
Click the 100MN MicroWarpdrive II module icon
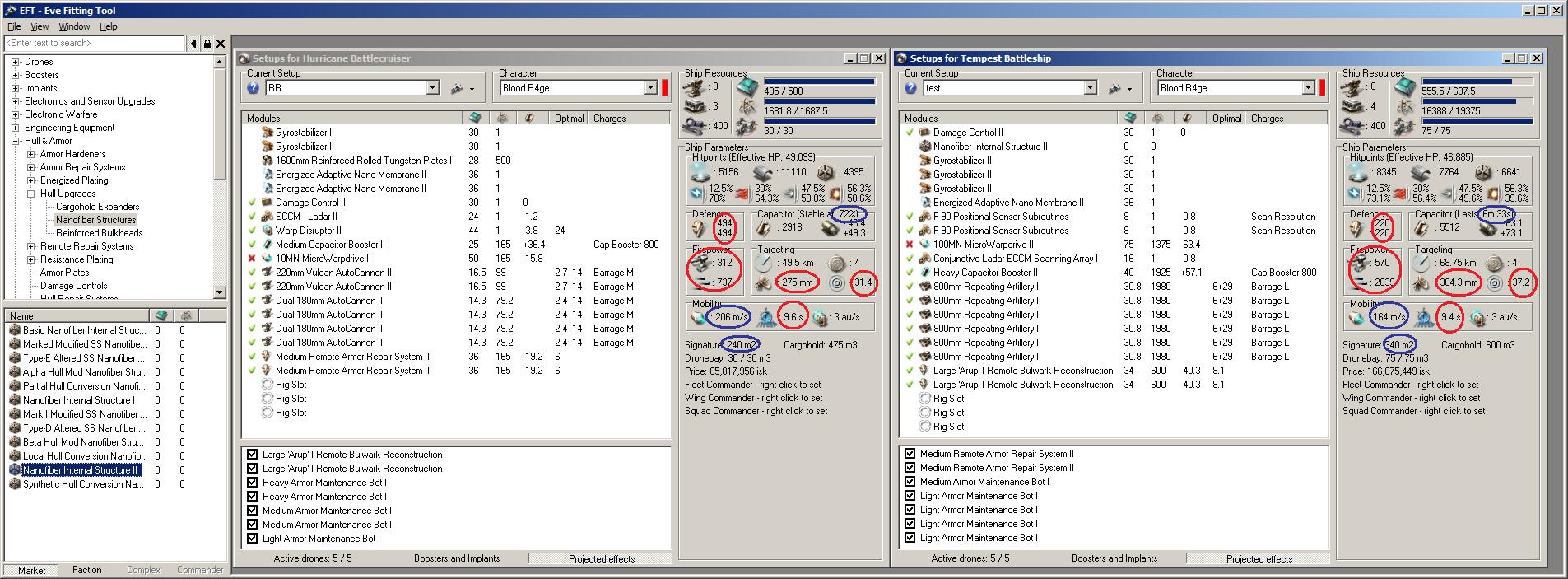point(924,245)
